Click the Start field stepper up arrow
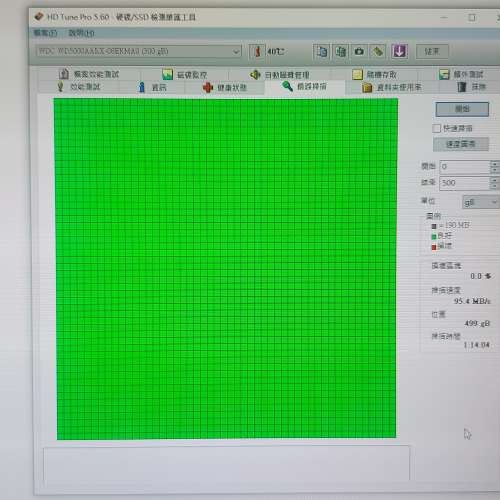Screen dimensions: 500x500 click(x=494, y=164)
